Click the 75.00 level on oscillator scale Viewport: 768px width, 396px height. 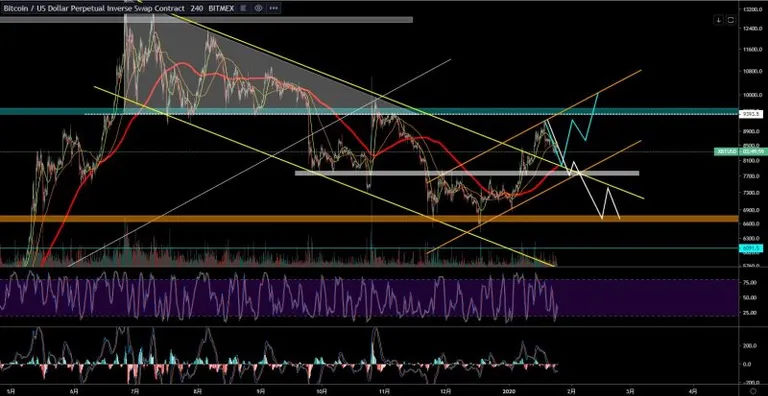(748, 282)
